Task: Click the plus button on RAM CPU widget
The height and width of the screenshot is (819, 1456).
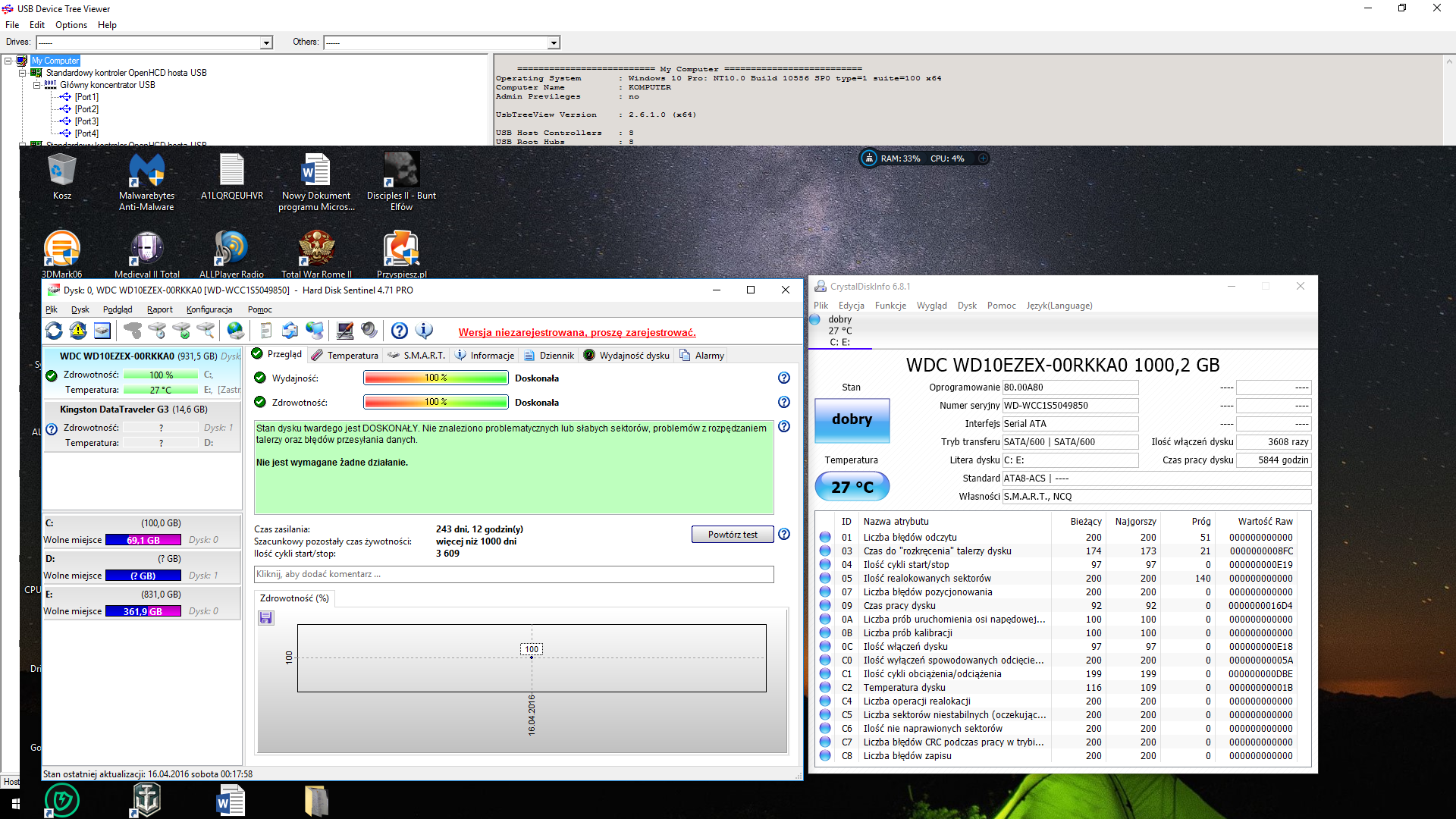Action: pos(983,158)
